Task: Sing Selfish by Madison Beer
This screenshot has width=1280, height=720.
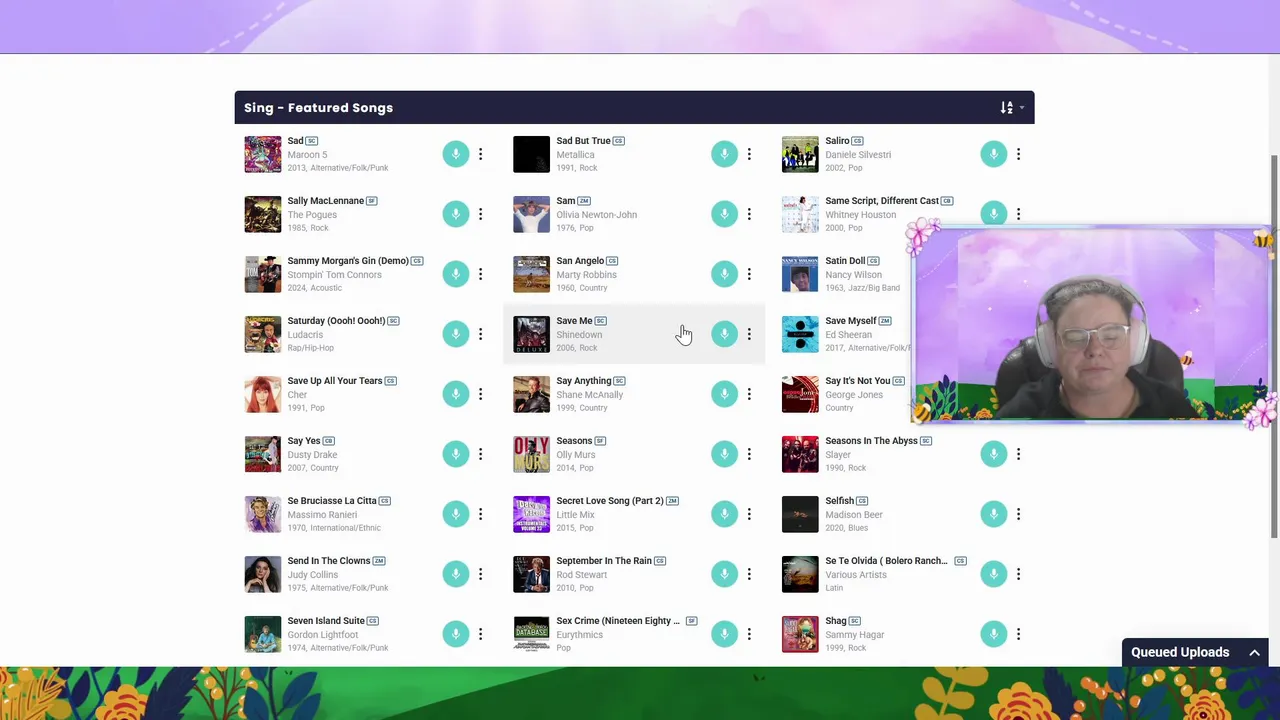Action: tap(993, 514)
